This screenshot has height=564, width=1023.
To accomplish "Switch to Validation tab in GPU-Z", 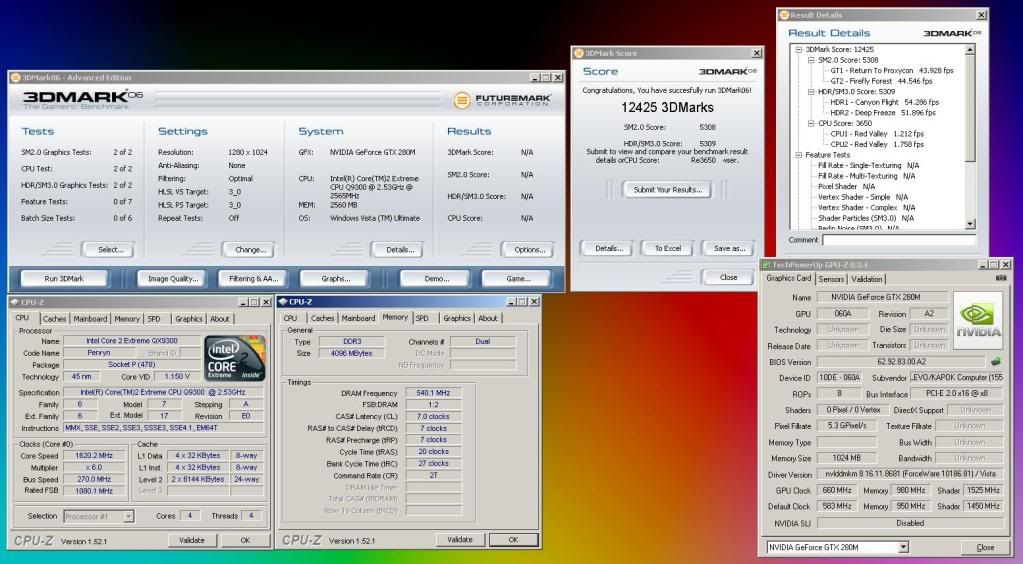I will coord(867,279).
